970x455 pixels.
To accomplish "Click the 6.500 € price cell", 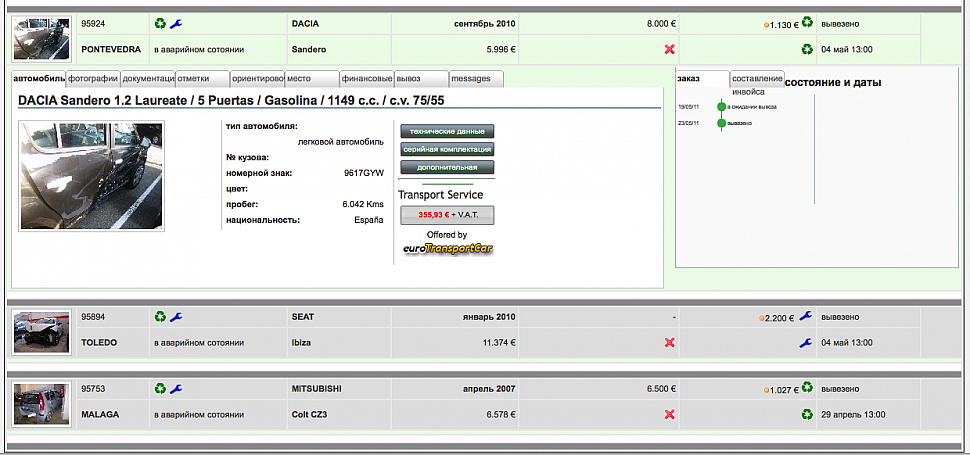I will 599,389.
